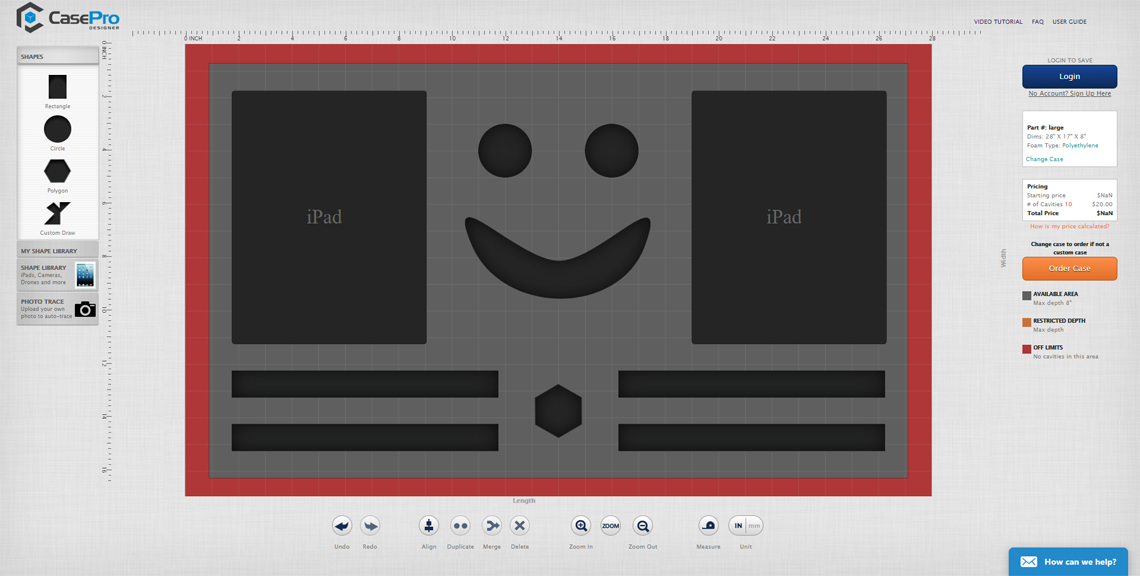Select the right circle eye cavity
1140x576 pixels.
coord(611,151)
